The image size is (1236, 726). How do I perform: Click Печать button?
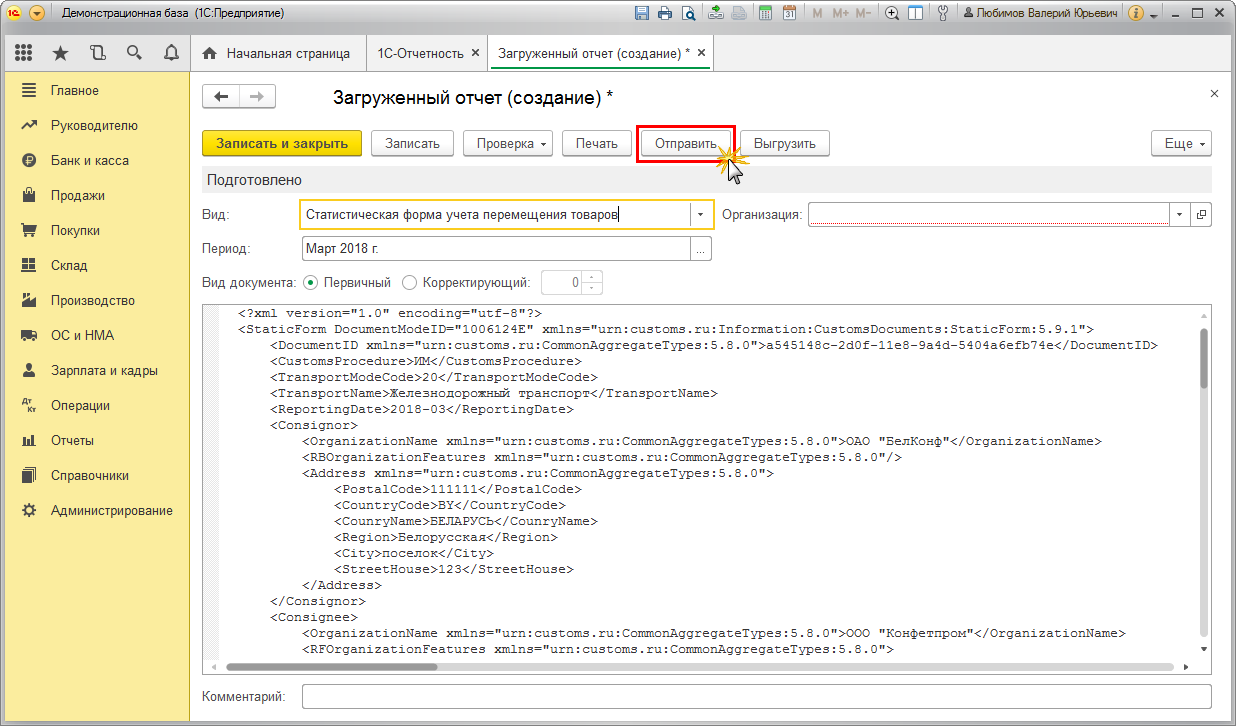click(x=596, y=143)
